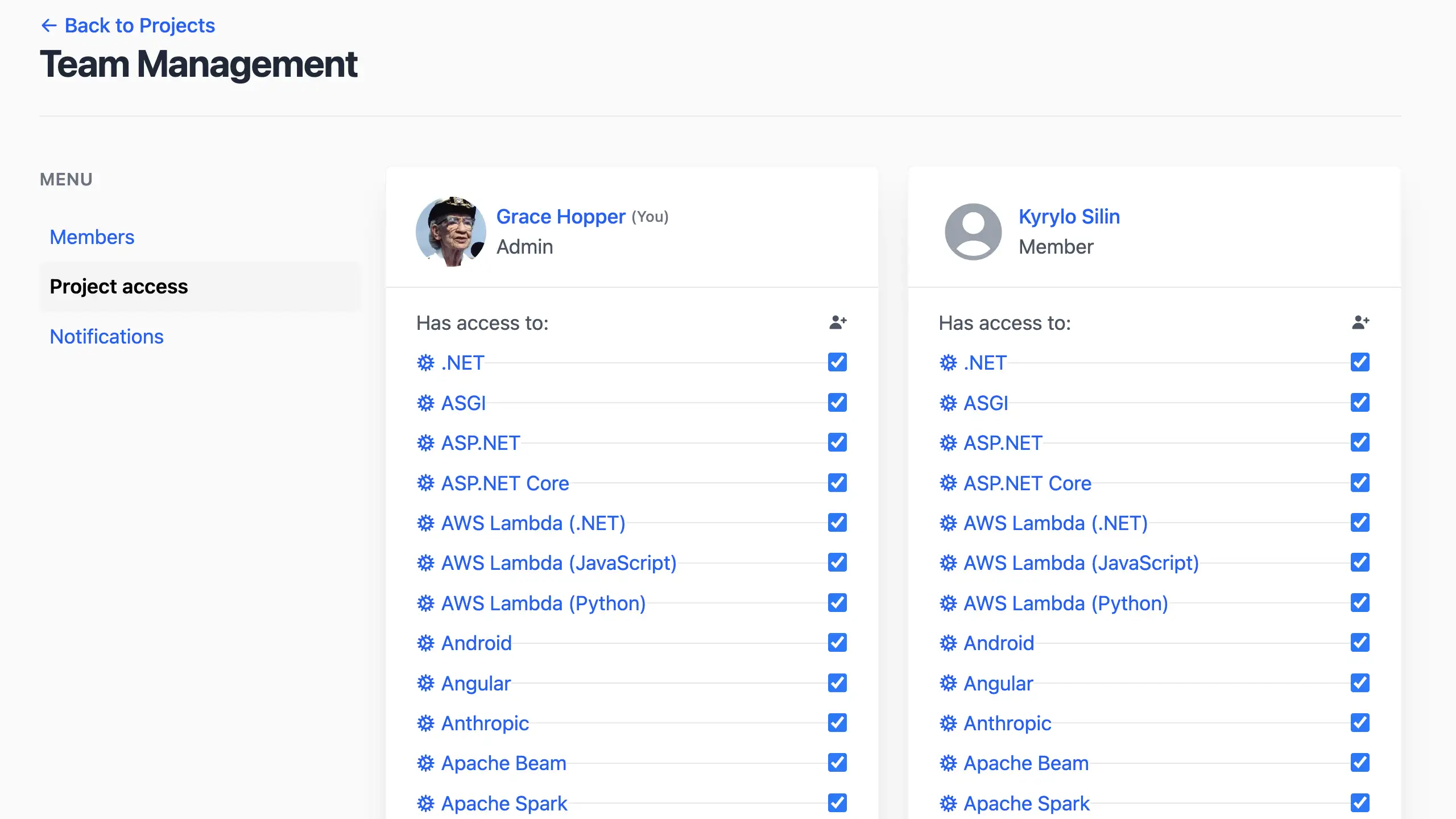Click the gear icon next to Android in Kyrylo Silin's list
This screenshot has height=819, width=1456.
point(948,643)
